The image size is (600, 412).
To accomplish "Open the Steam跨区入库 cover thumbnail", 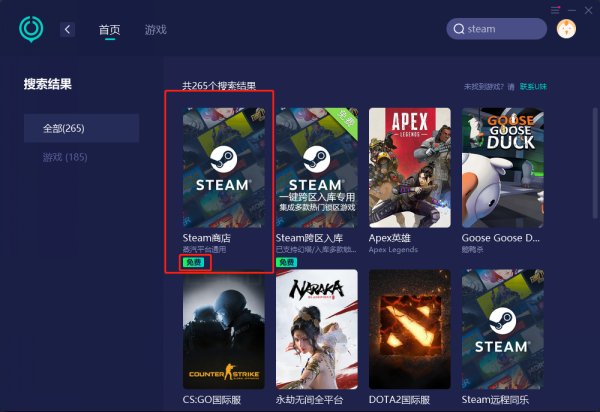I will (317, 168).
